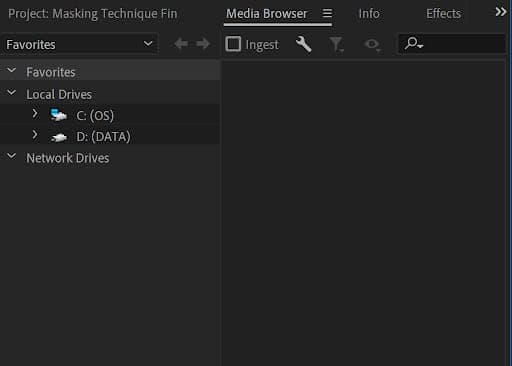
Task: Click the forward navigation arrow
Action: pos(203,44)
